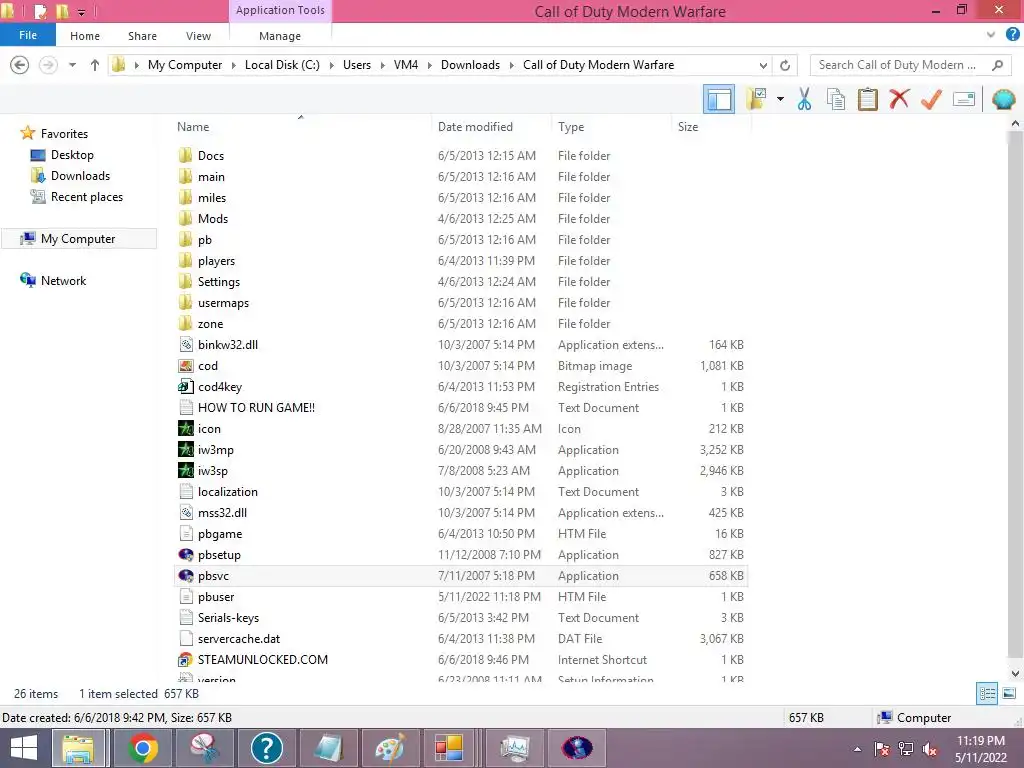
Task: Switch to the Details view button in status bar
Action: pos(987,694)
